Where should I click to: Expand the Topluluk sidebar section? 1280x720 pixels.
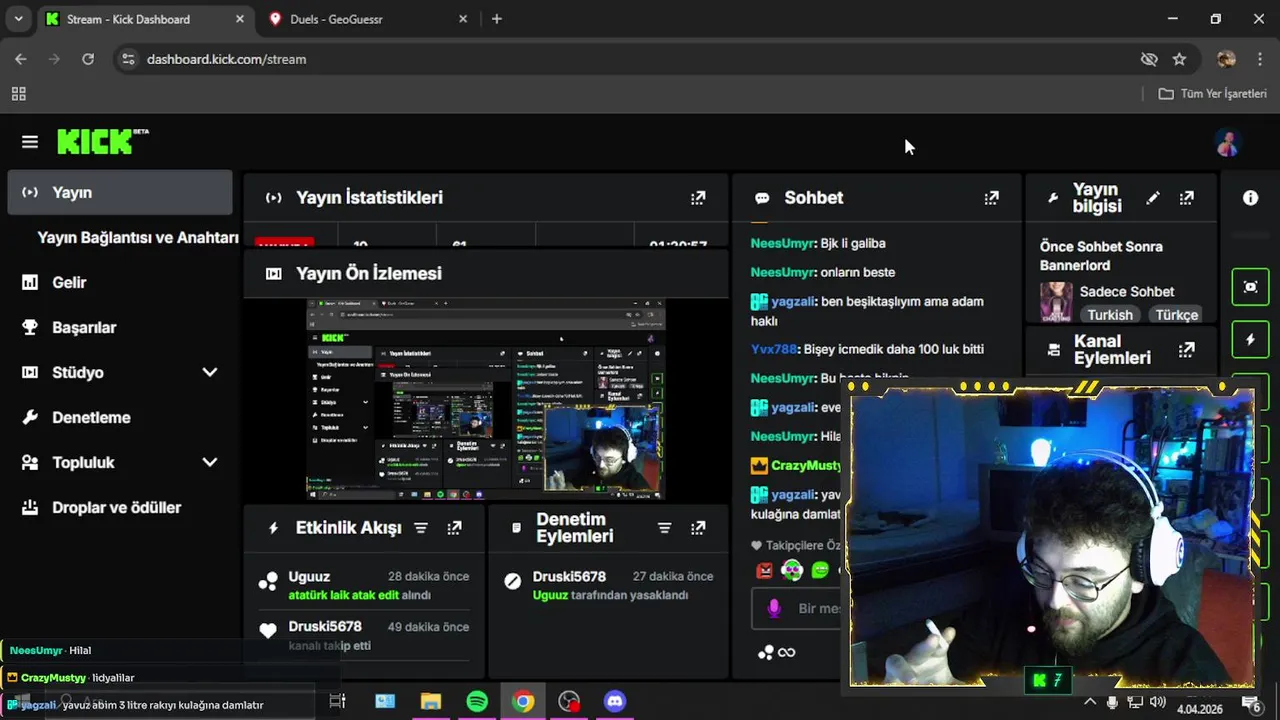(210, 462)
